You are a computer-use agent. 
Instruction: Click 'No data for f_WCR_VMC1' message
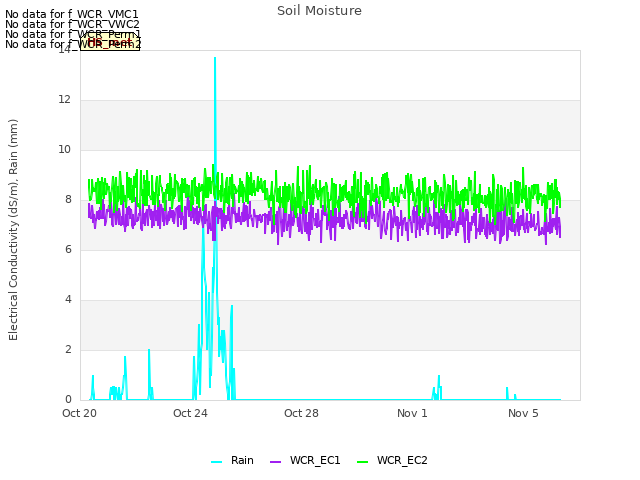pos(72,14)
